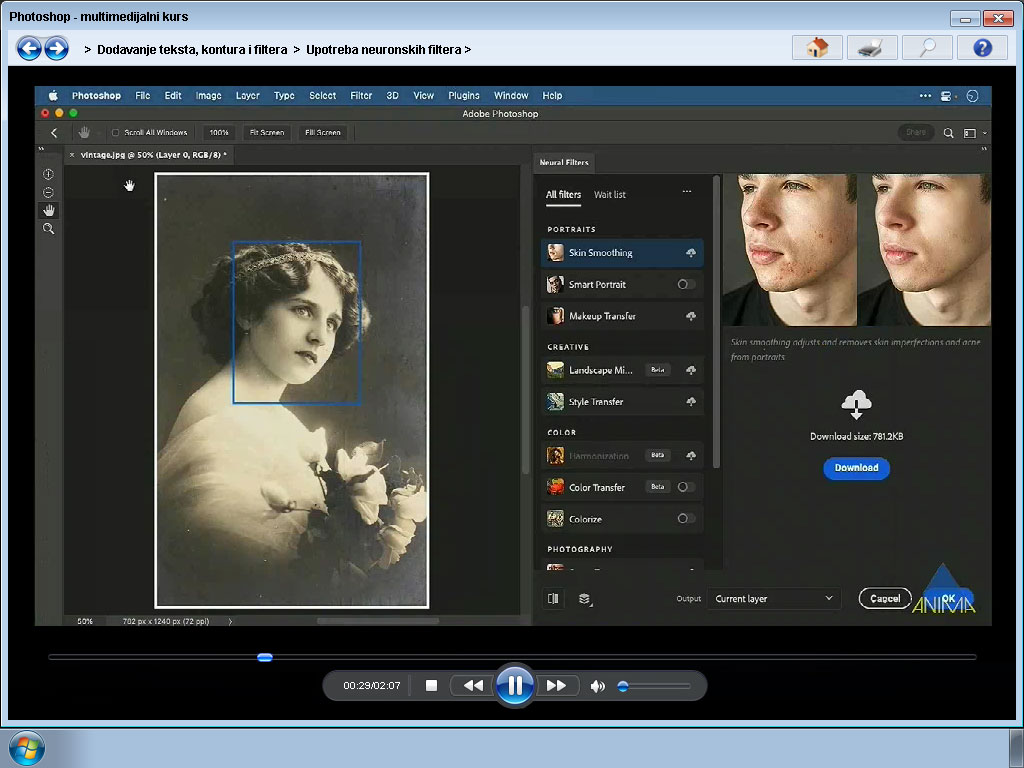Open the File menu

(x=142, y=95)
